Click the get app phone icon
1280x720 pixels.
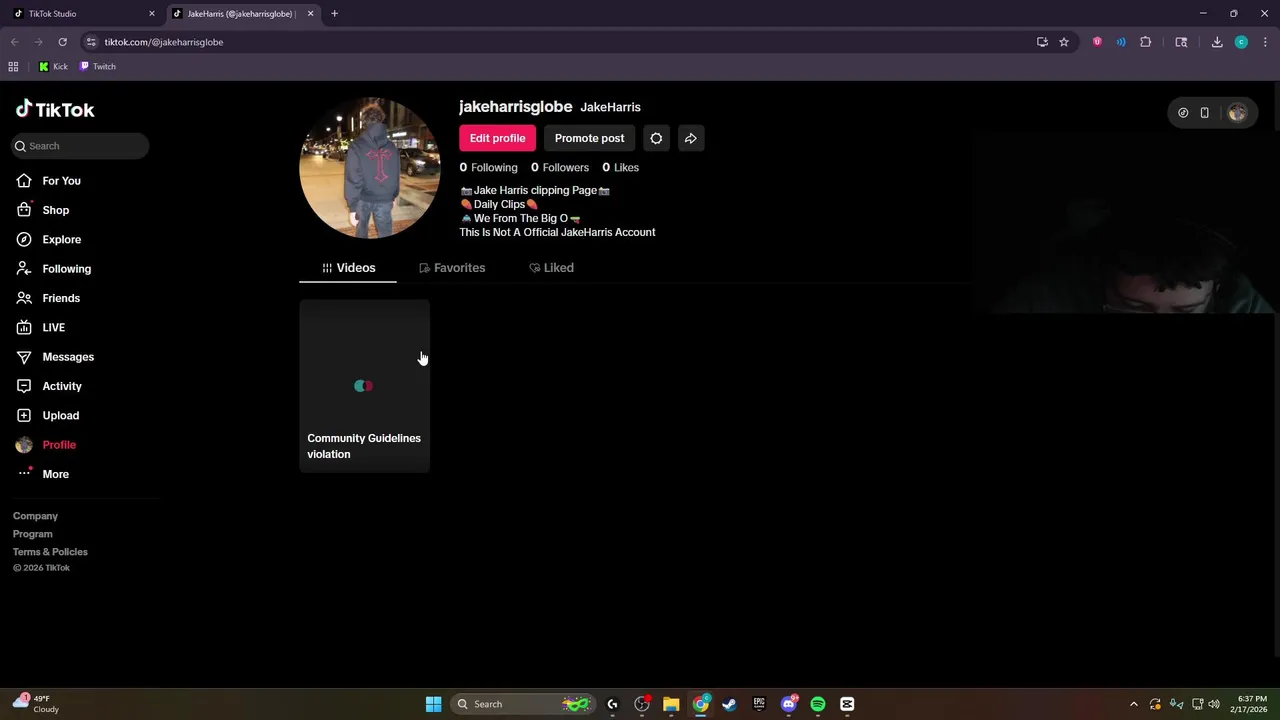point(1205,113)
